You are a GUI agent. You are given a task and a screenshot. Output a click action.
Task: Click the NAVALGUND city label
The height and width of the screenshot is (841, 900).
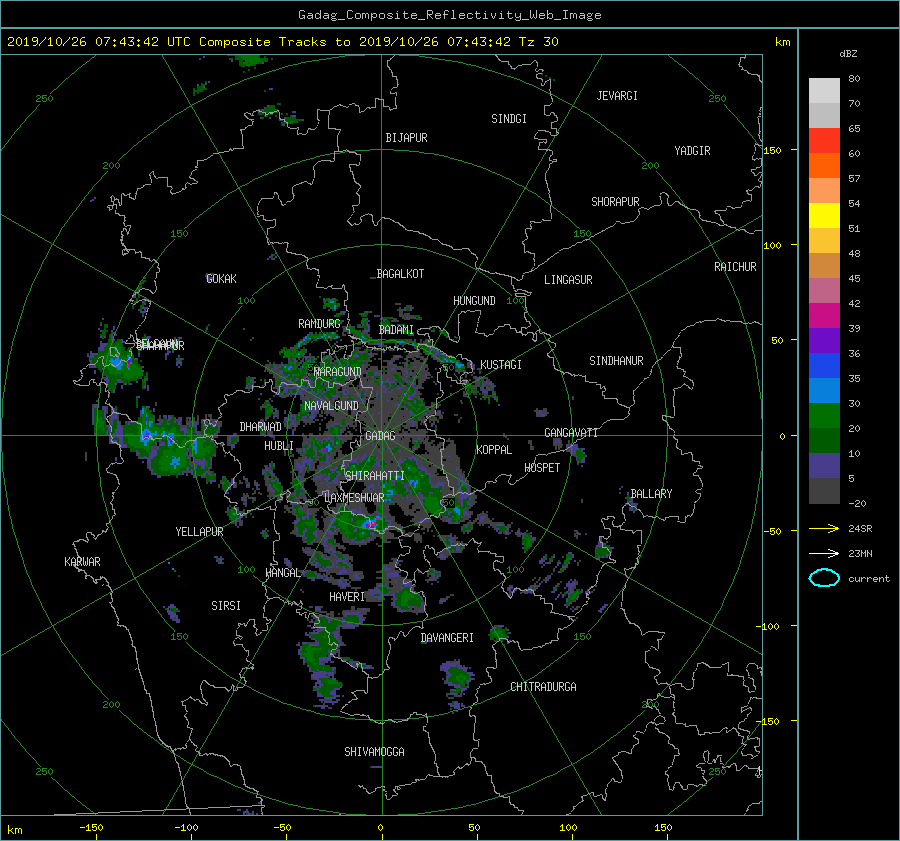click(x=331, y=406)
